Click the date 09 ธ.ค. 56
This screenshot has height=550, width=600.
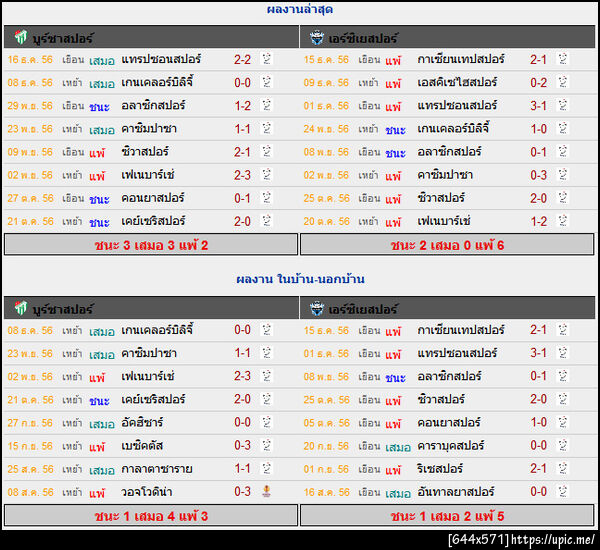[326, 83]
